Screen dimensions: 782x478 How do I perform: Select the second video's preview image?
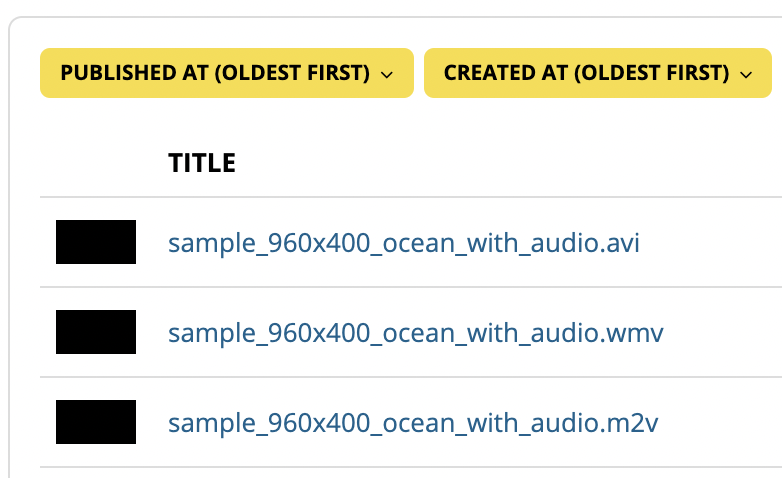click(x=96, y=332)
